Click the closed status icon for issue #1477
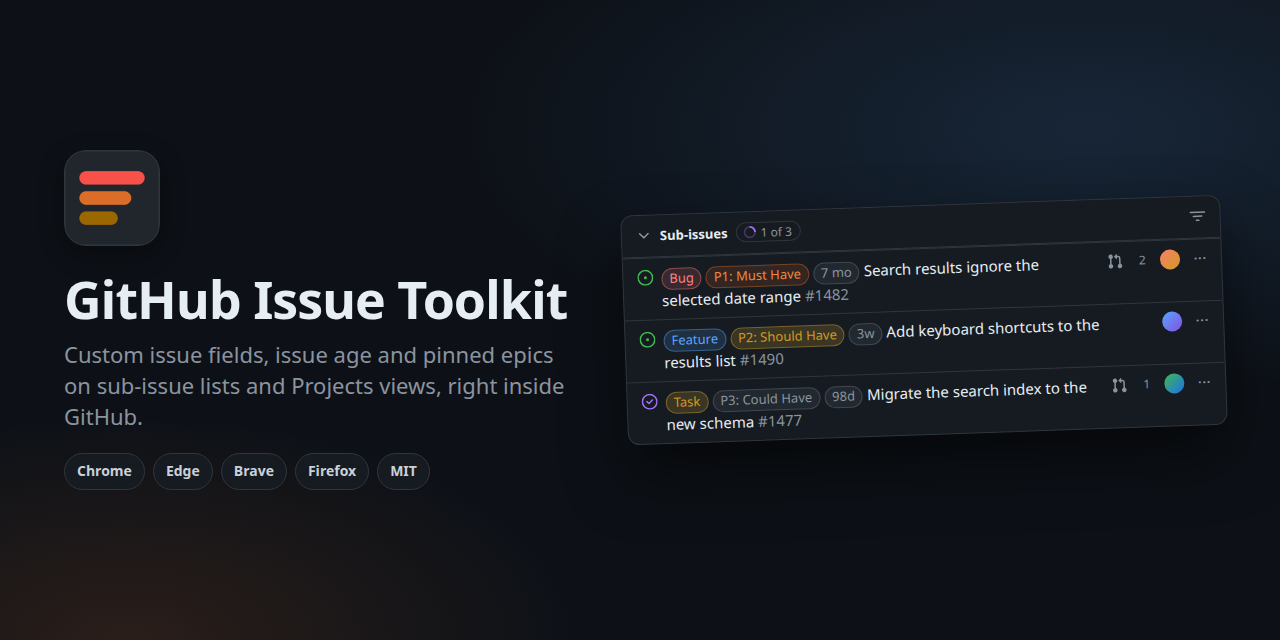Screen dimensions: 1280x640 click(649, 402)
